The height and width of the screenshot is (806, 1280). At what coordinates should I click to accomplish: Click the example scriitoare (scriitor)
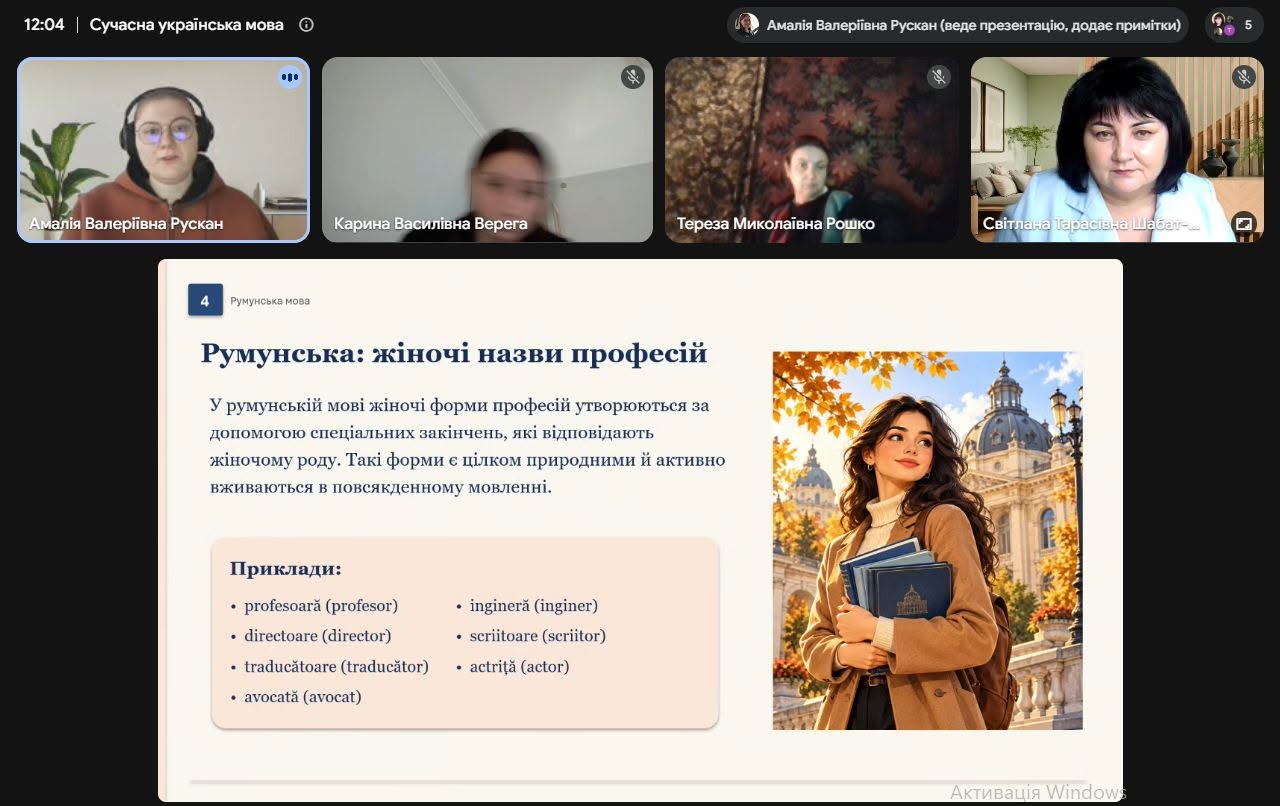538,636
